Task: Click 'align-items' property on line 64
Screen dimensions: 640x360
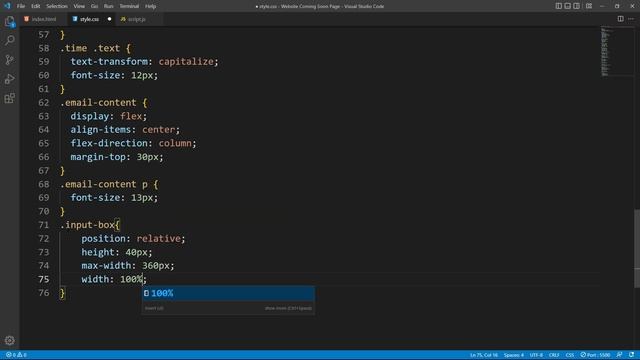Action: click(x=101, y=130)
